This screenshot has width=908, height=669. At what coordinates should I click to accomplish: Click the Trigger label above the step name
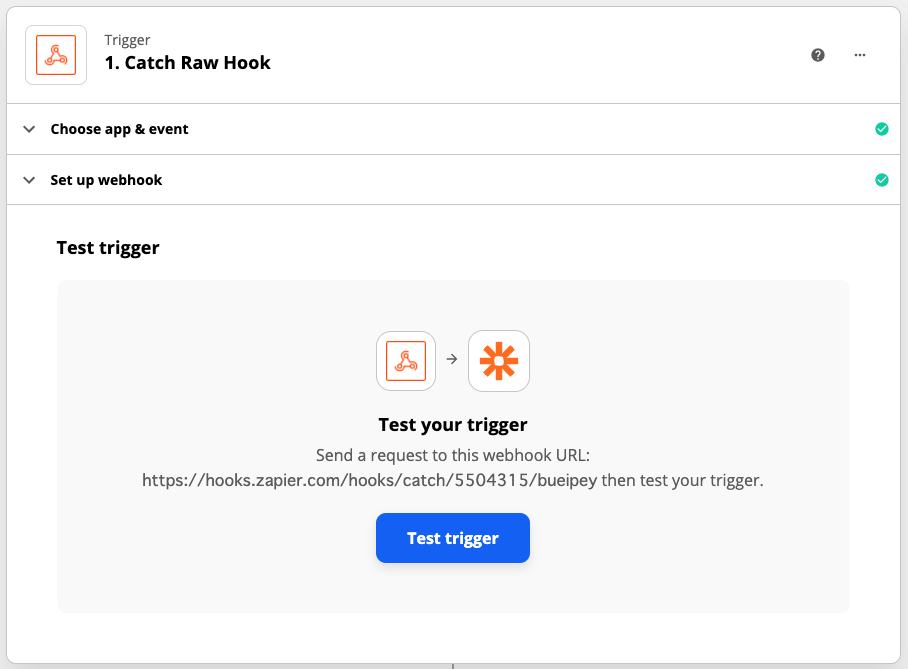point(127,40)
